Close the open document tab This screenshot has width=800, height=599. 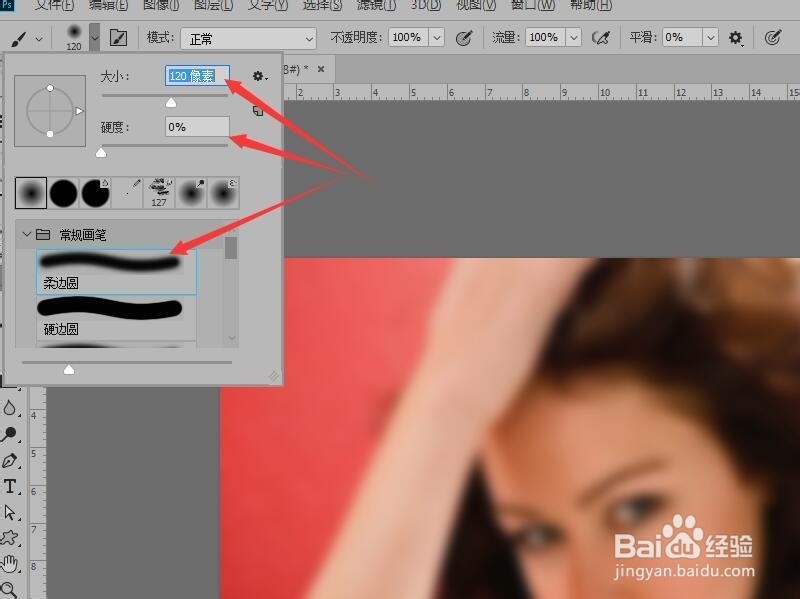[321, 69]
